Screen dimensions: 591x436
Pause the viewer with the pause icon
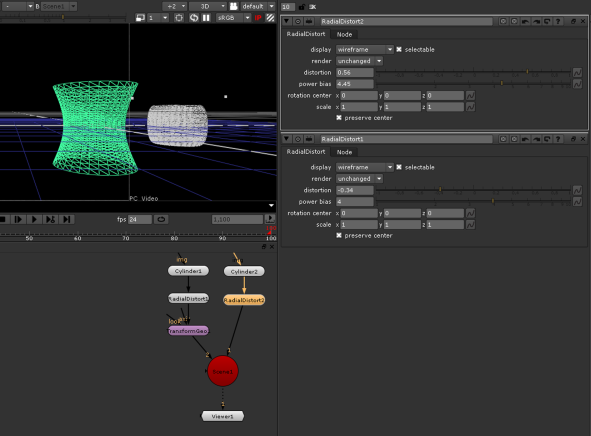(x=206, y=18)
